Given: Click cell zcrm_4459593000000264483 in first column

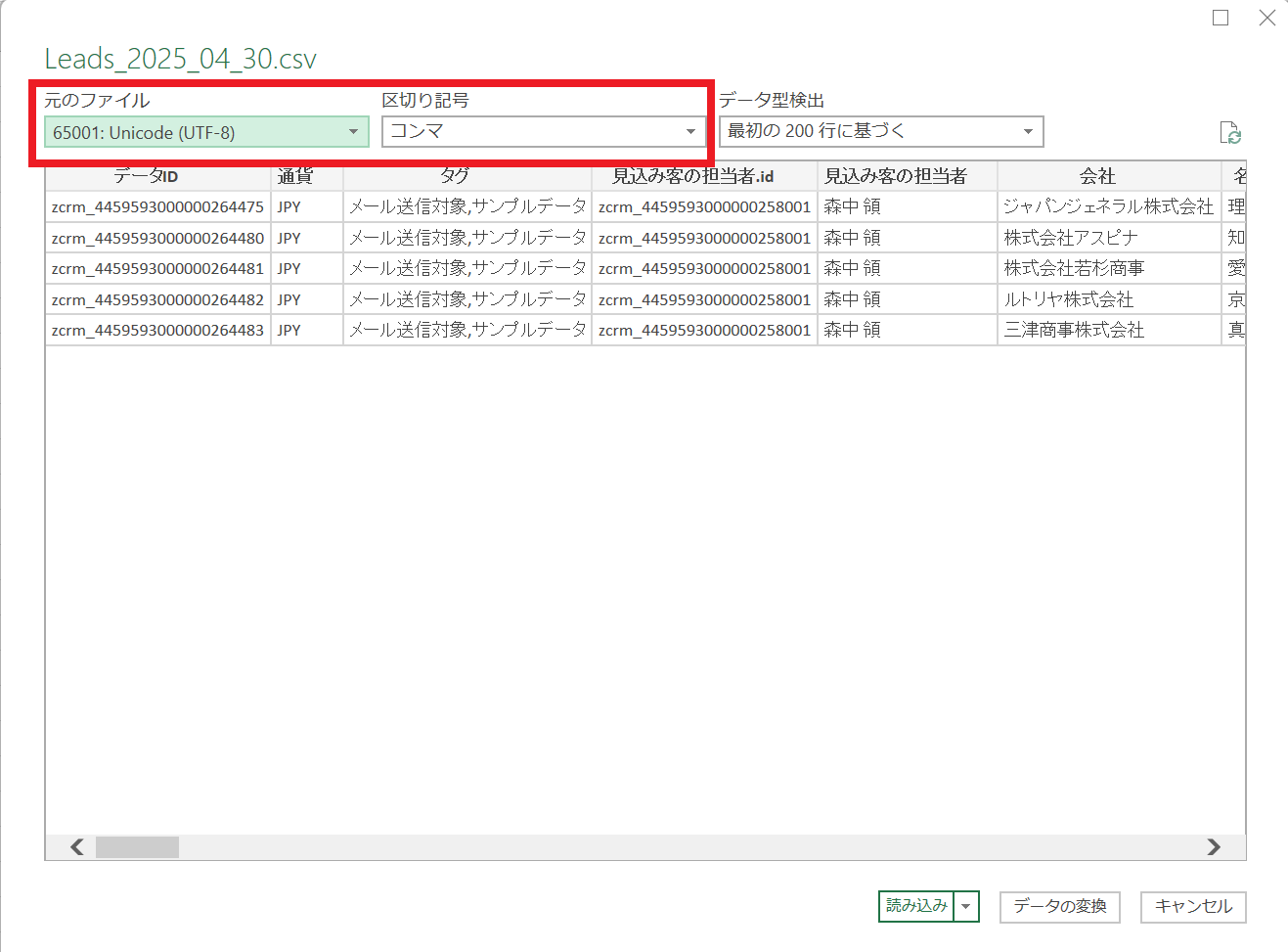Looking at the screenshot, I should tap(157, 330).
